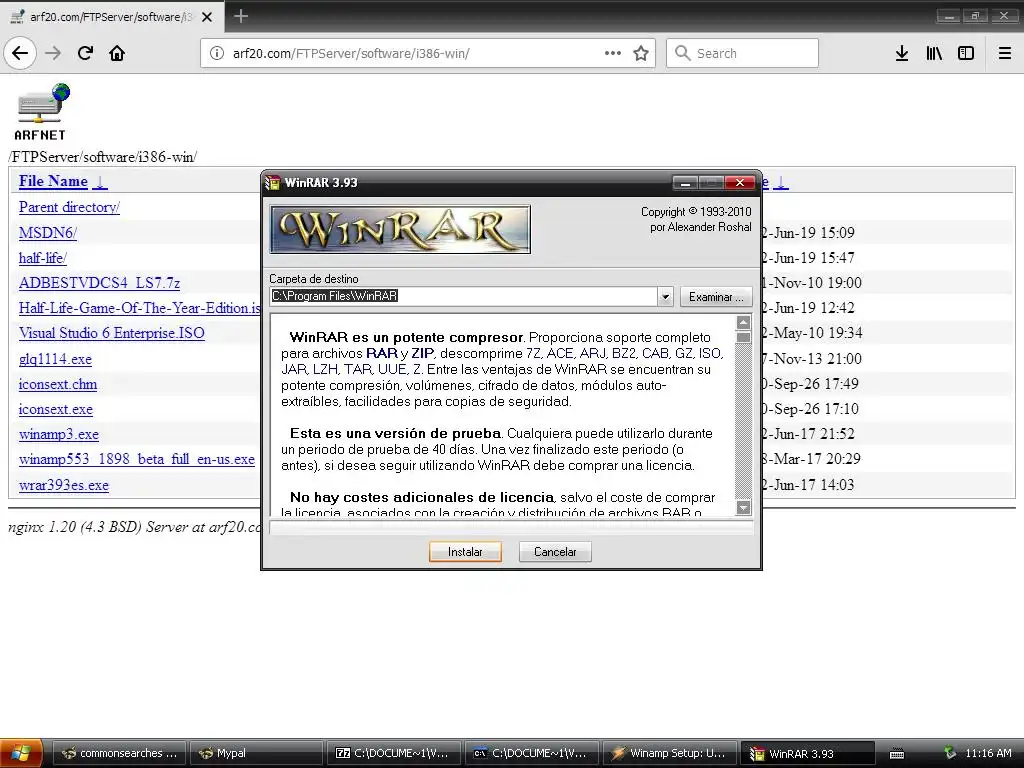
Task: Open iconsext.chm link
Action: tap(57, 384)
